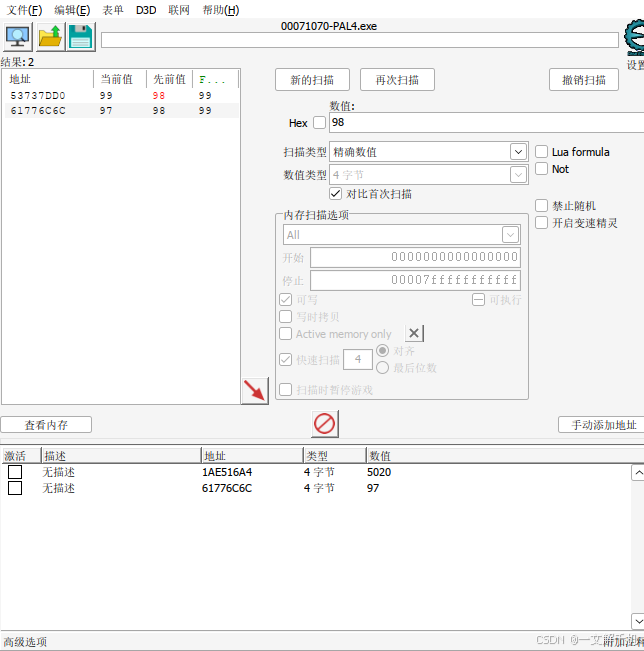This screenshot has height=651, width=644.
Task: Open the 表单 menu
Action: tap(113, 10)
